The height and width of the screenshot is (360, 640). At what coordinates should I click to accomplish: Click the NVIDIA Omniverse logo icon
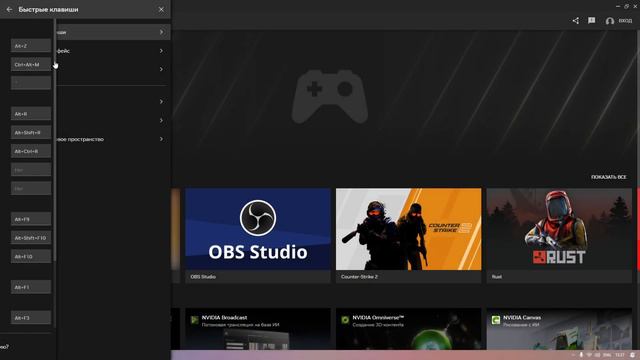pos(345,320)
